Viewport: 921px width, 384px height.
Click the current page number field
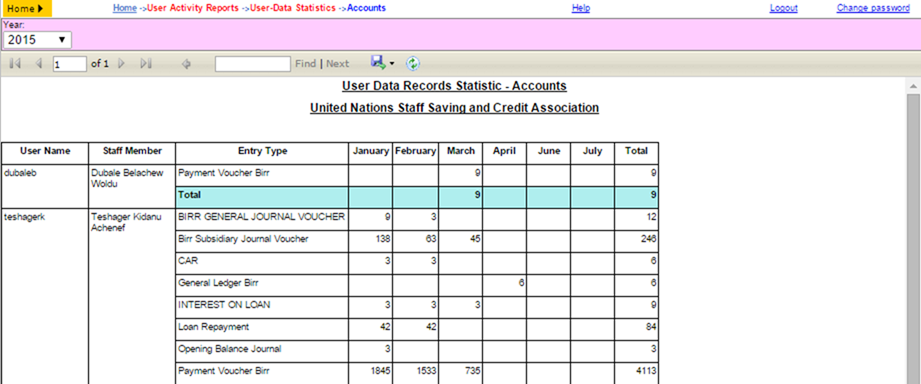pos(70,63)
